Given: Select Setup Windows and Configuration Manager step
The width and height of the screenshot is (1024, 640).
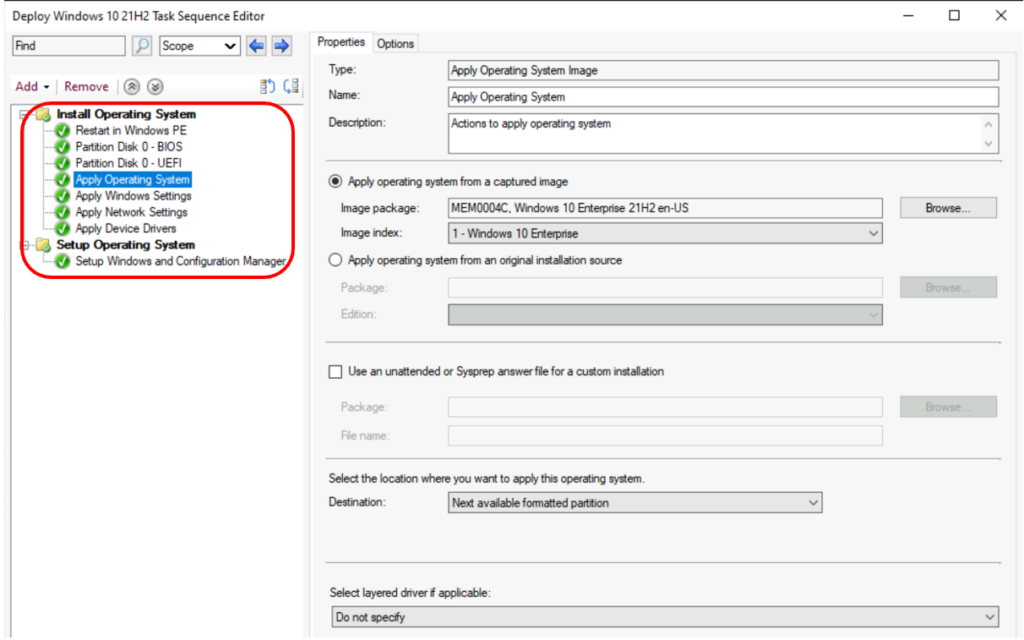Looking at the screenshot, I should pyautogui.click(x=180, y=261).
